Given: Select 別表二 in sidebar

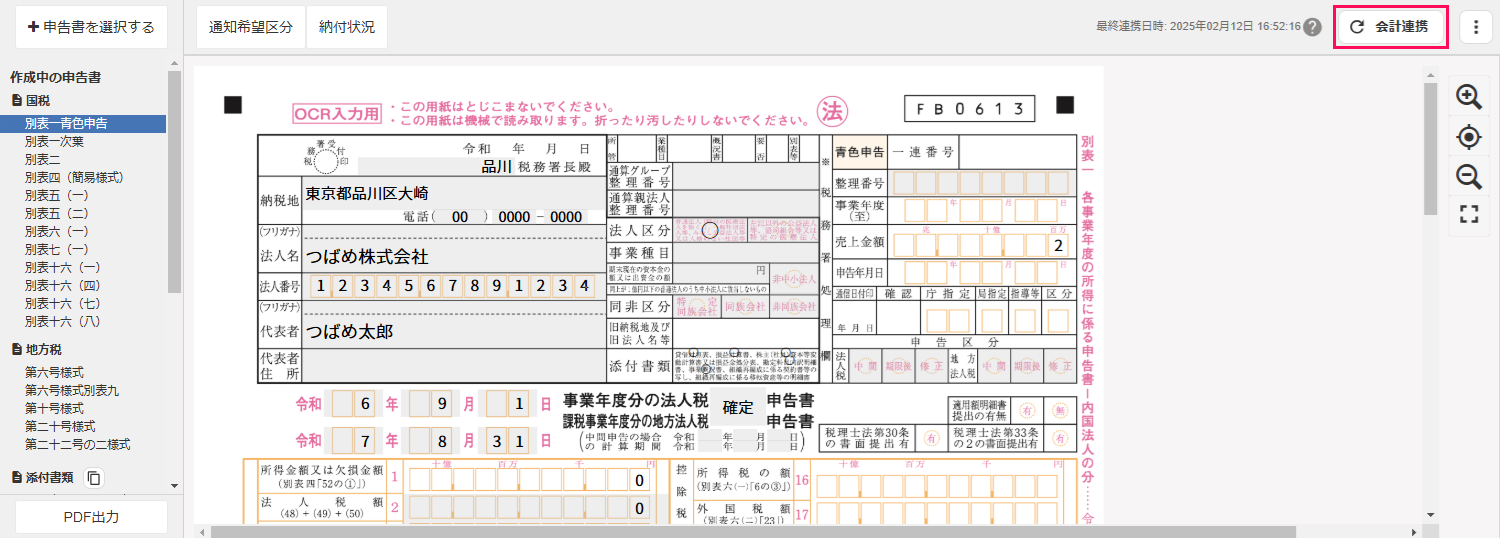Looking at the screenshot, I should pos(43,159).
